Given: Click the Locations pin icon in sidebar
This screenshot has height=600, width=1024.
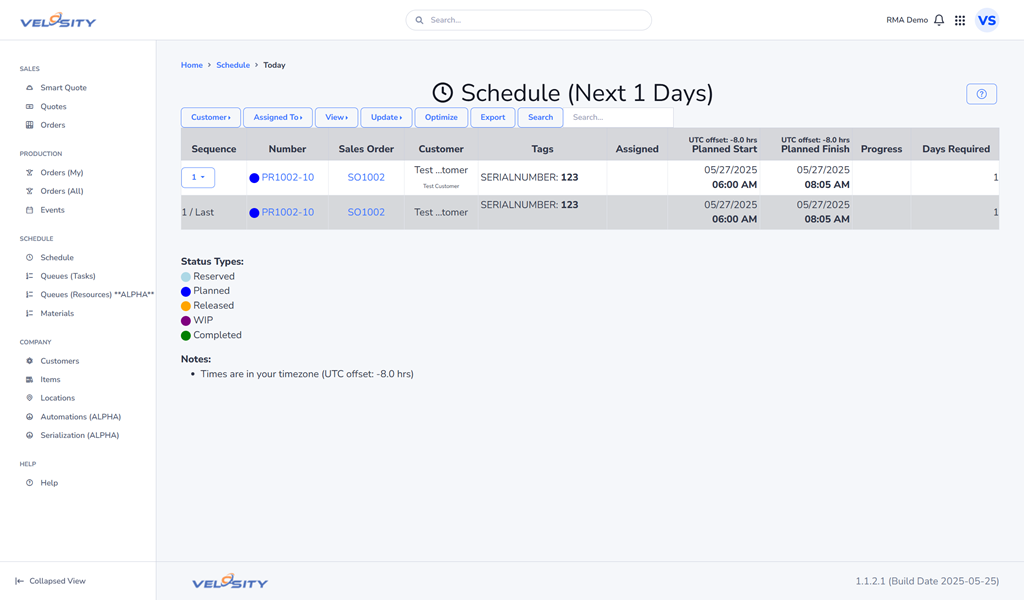Looking at the screenshot, I should (29, 398).
